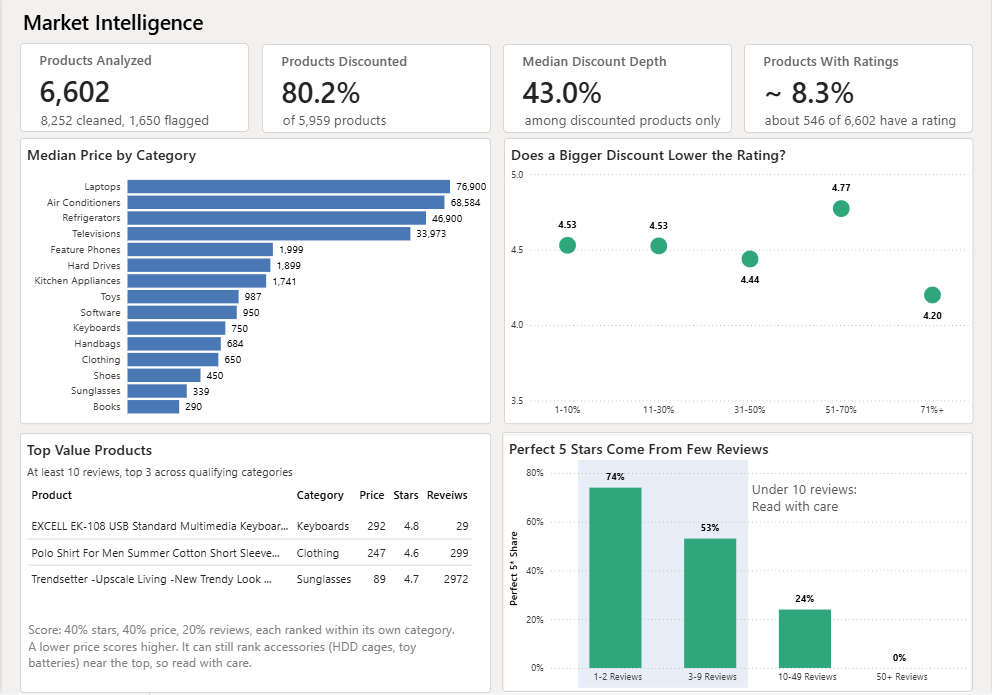Image resolution: width=992 pixels, height=695 pixels.
Task: Click the Product column header
Action: pos(52,495)
